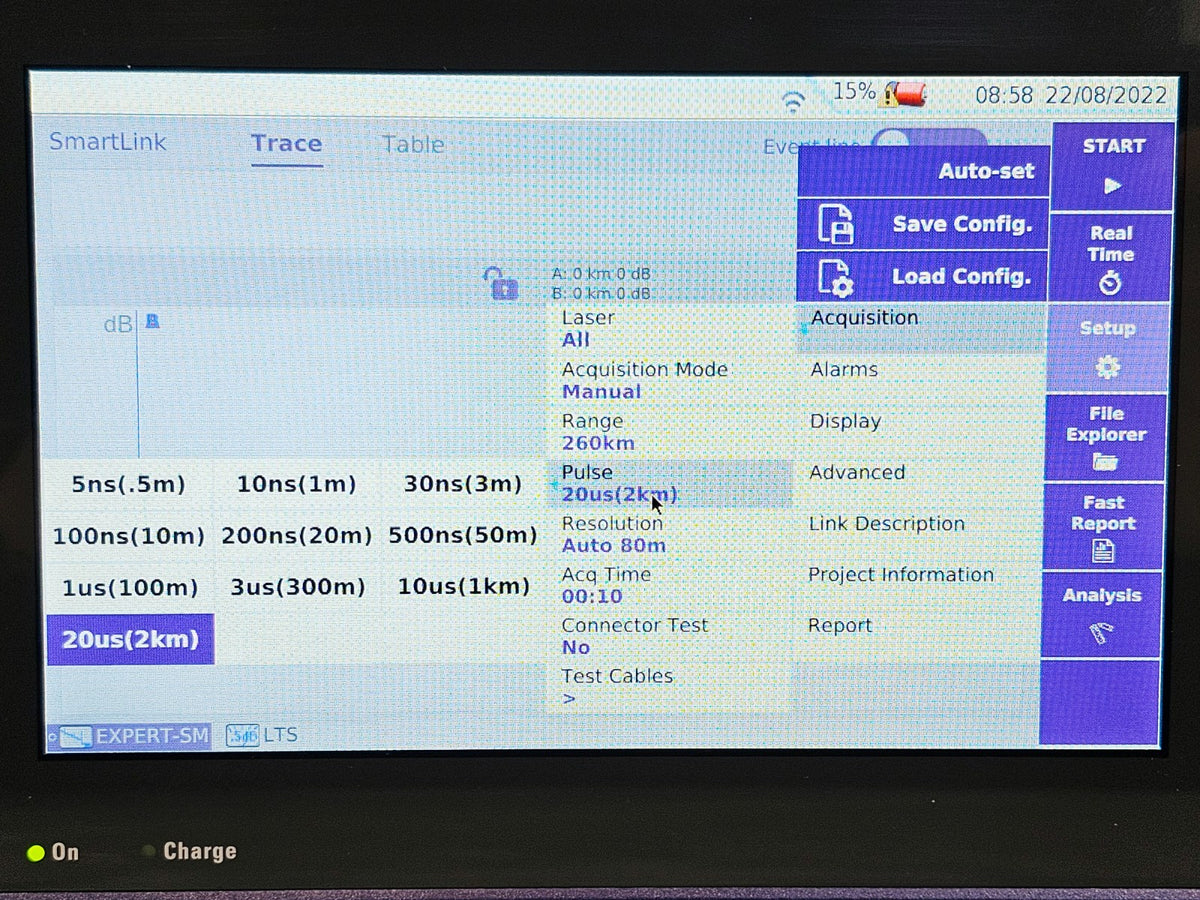Start Real Time mode
This screenshot has width=1200, height=900.
1110,257
